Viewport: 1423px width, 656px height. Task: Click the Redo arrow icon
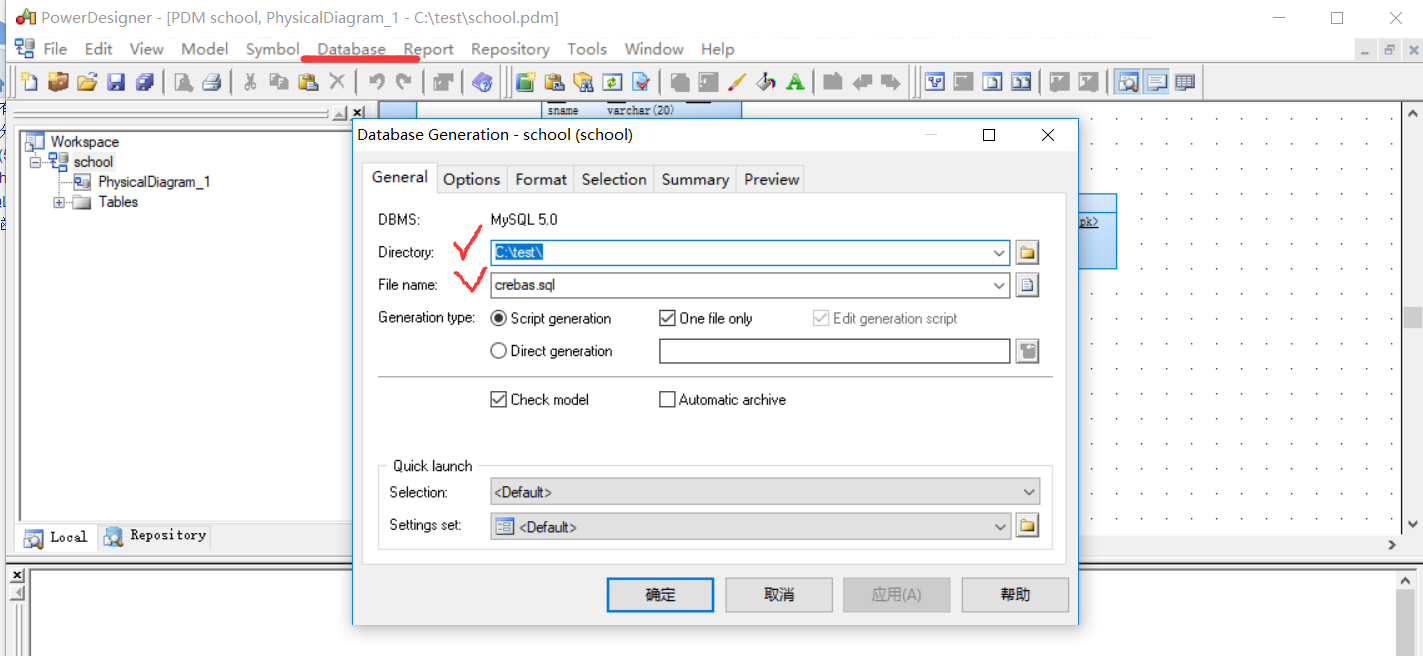click(x=404, y=82)
